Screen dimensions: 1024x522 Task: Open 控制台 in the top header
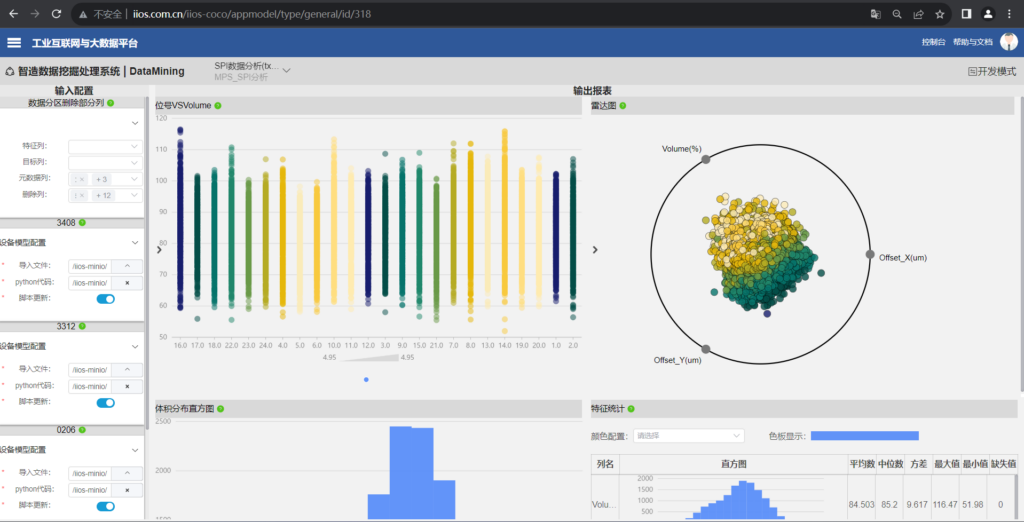click(x=933, y=42)
